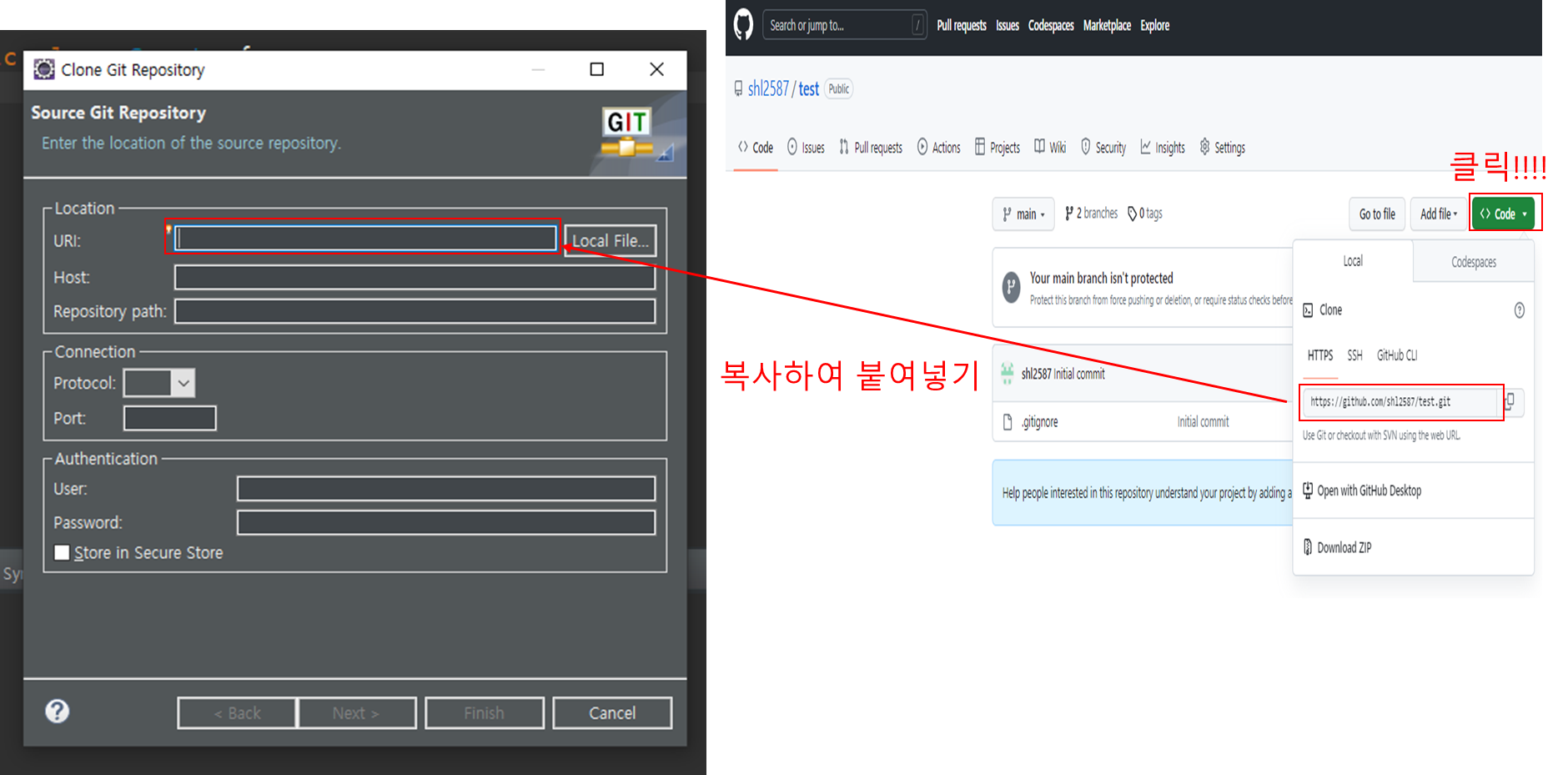Switch to the Local clone tab
The image size is (1568, 775).
coord(1353,261)
